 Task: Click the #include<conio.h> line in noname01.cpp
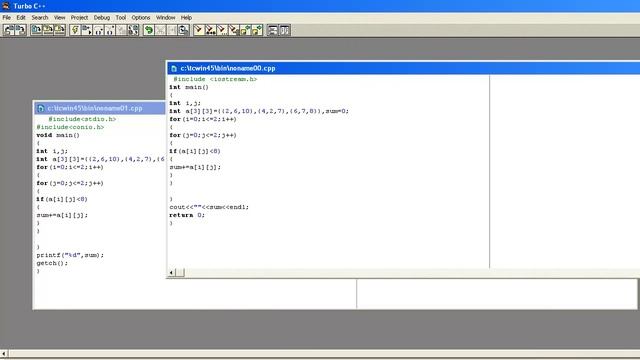tap(70, 127)
